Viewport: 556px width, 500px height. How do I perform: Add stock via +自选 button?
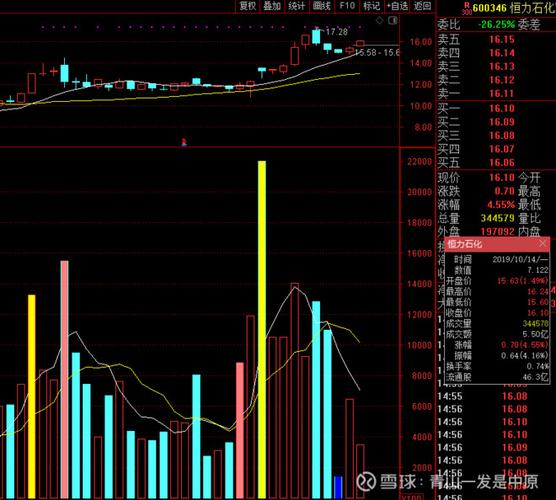(397, 6)
